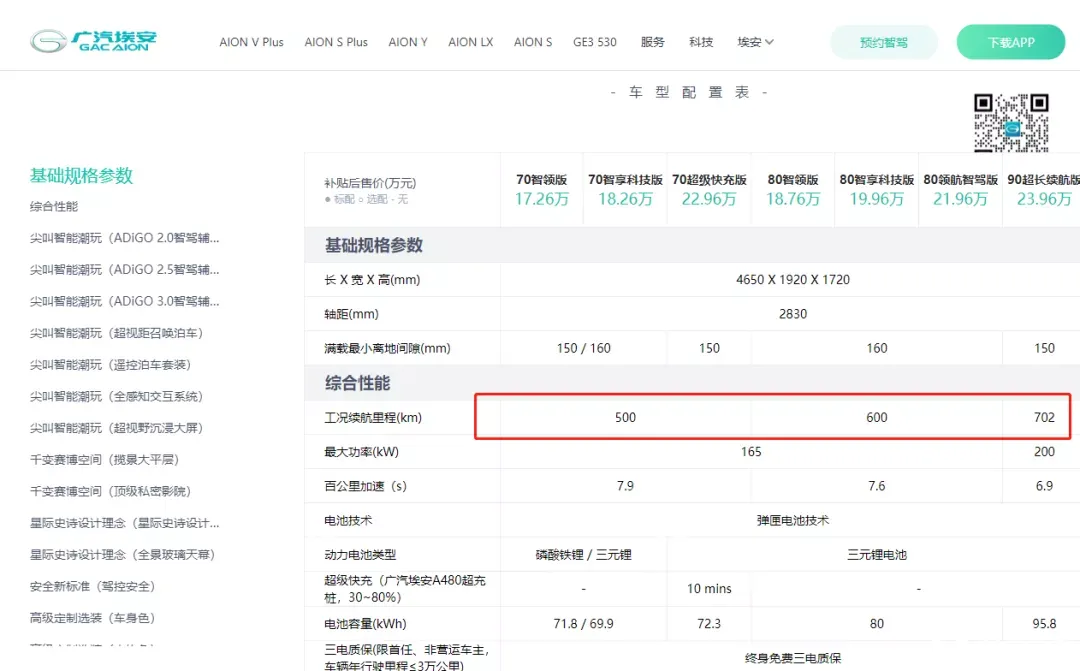Image resolution: width=1080 pixels, height=671 pixels.
Task: Click the 综合性能 table section header
Action: (357, 383)
